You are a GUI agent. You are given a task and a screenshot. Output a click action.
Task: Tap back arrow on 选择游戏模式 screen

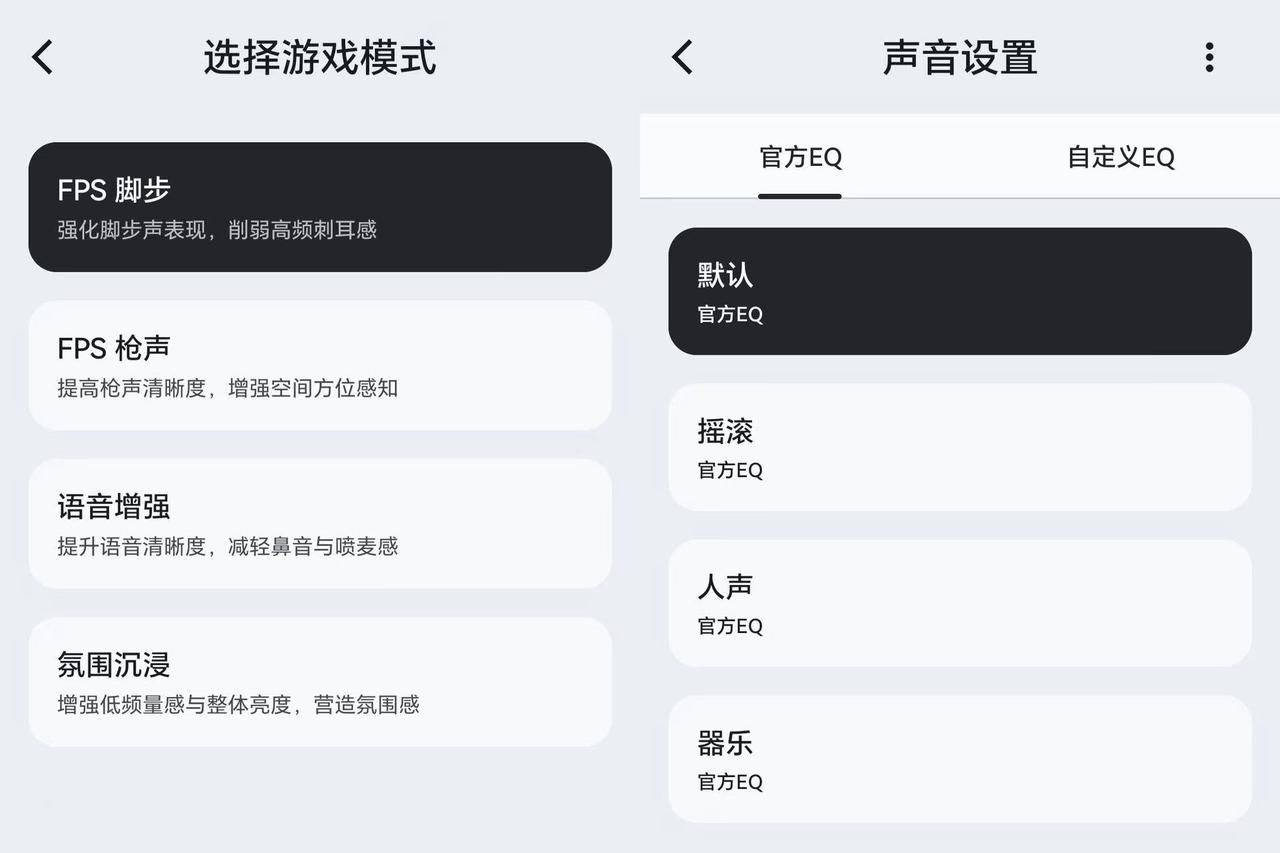tap(42, 57)
